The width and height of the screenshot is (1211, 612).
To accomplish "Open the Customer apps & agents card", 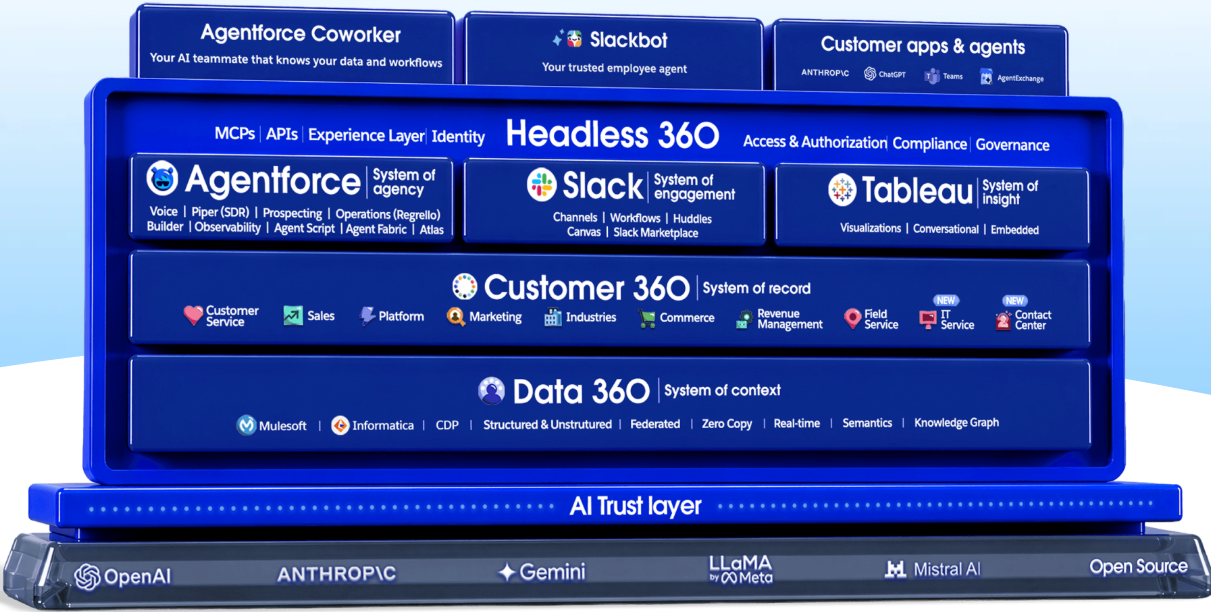I will [919, 59].
